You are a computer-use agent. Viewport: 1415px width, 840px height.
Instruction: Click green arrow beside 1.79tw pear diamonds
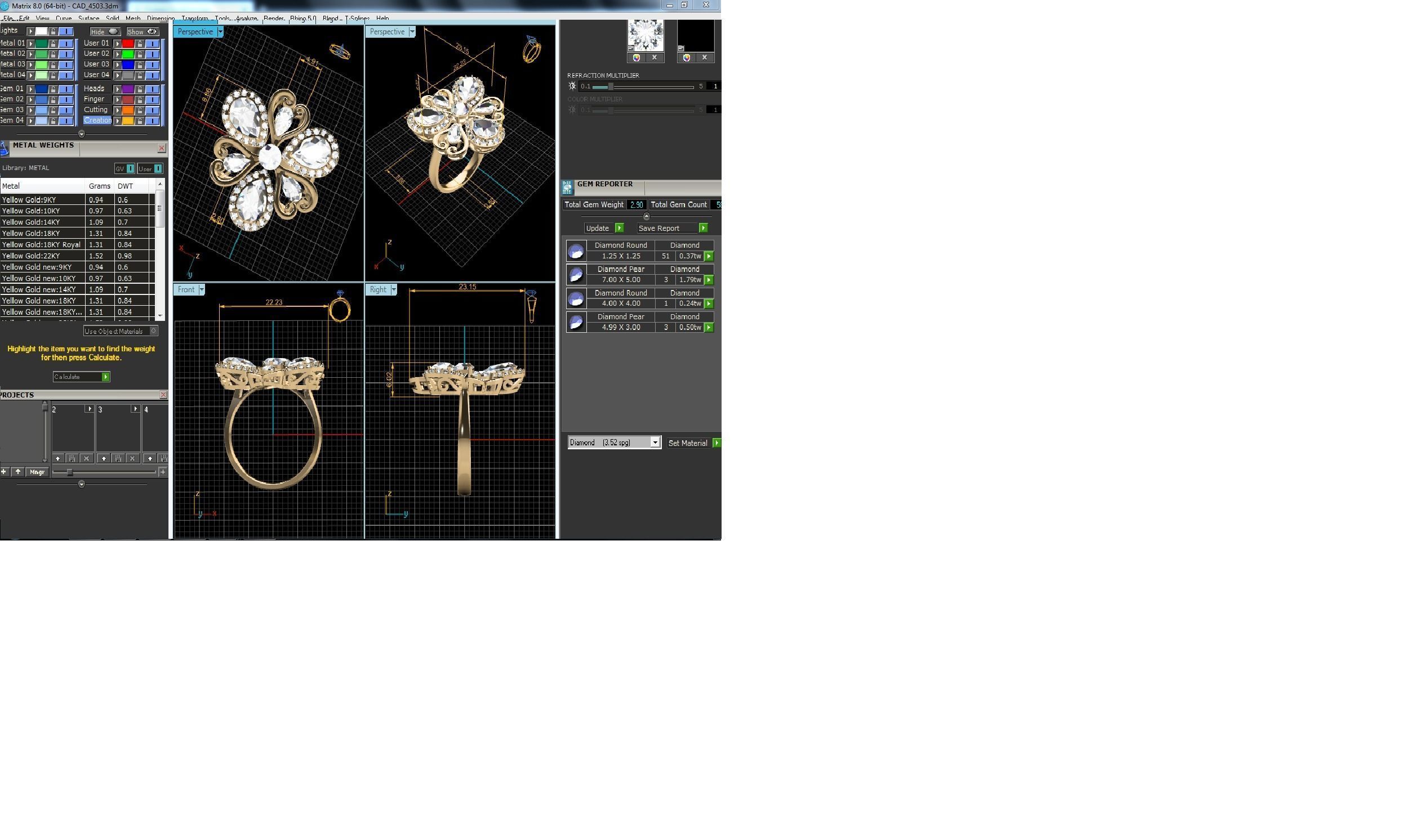click(x=709, y=280)
